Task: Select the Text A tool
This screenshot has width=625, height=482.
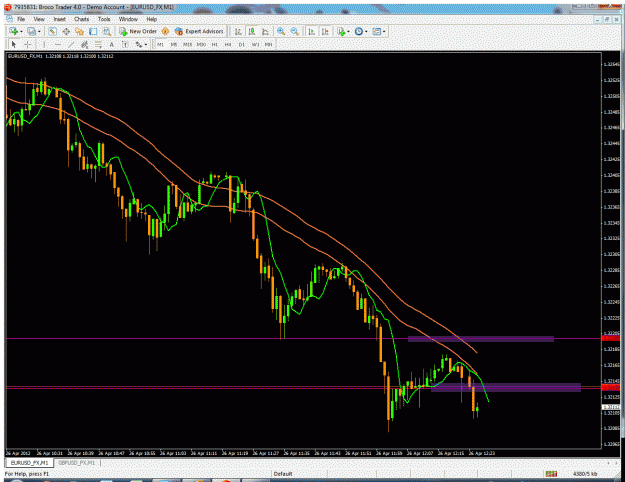Action: point(112,44)
